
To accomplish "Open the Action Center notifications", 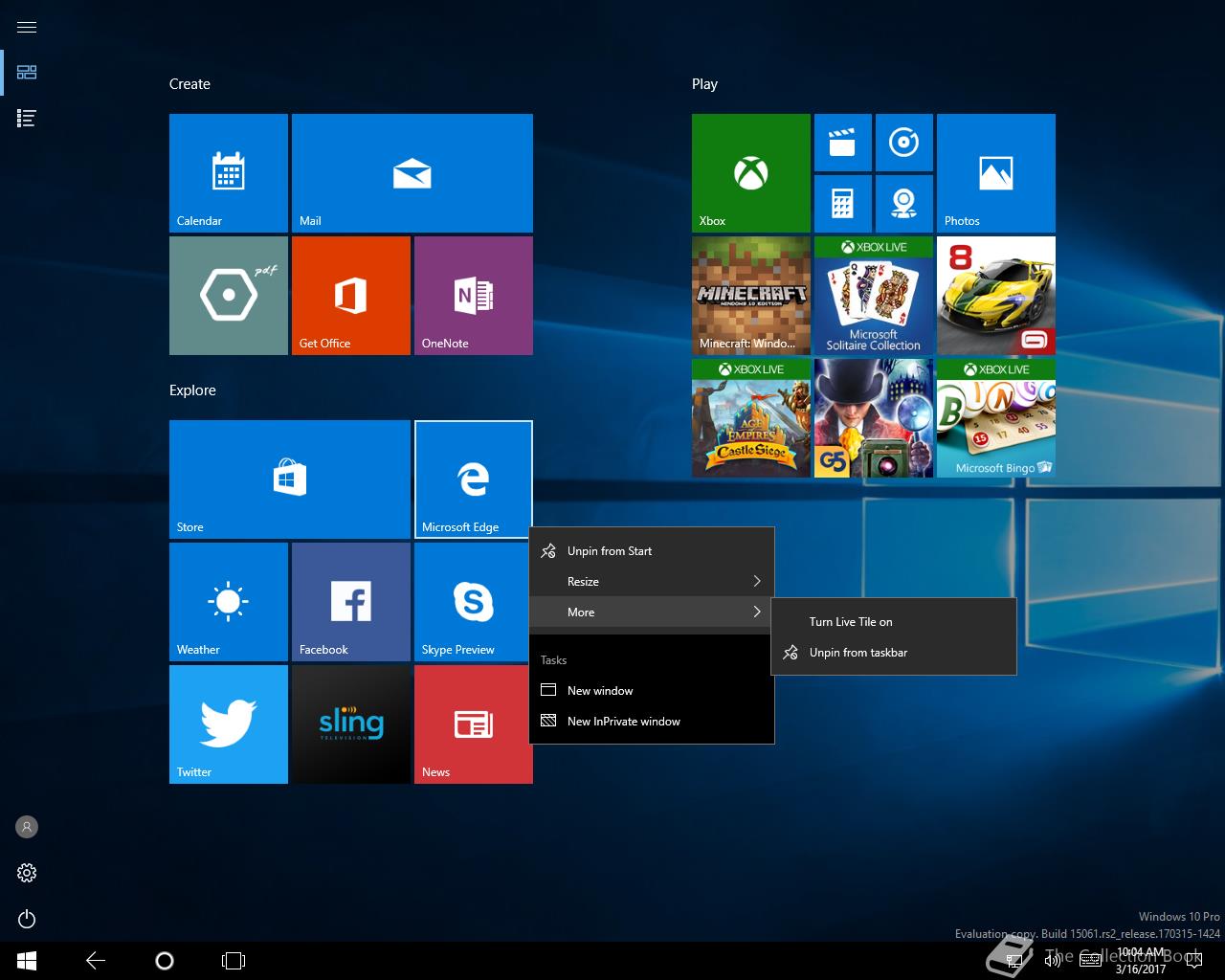I will point(1193,961).
